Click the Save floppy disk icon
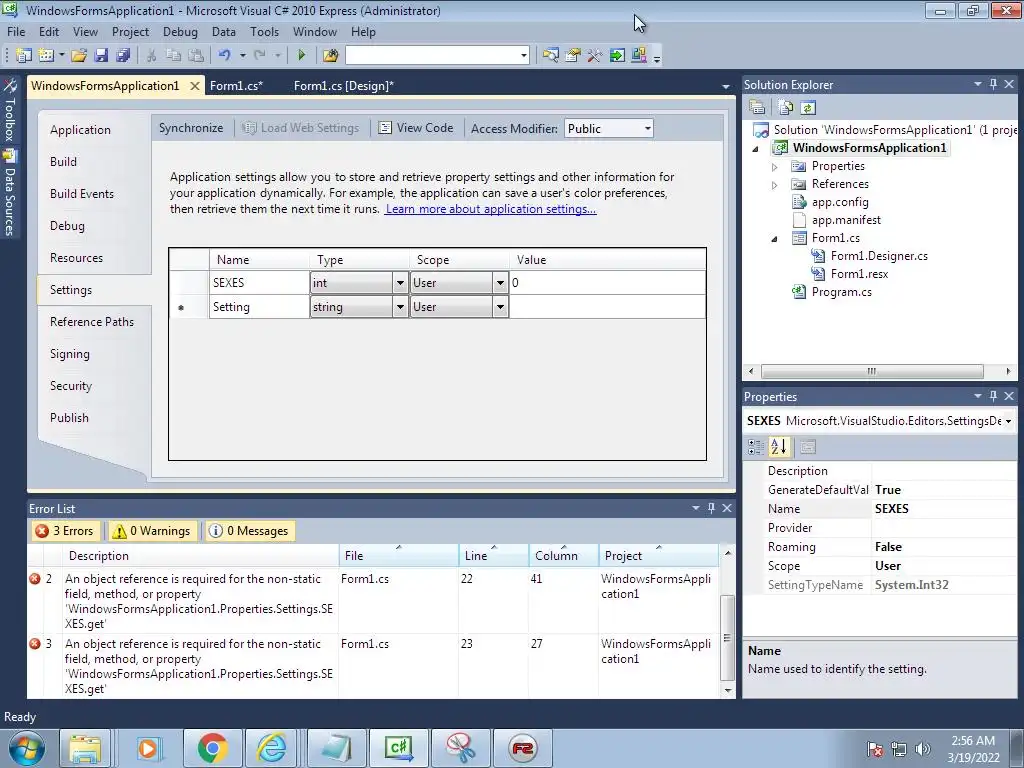The width and height of the screenshot is (1024, 768). pyautogui.click(x=101, y=56)
